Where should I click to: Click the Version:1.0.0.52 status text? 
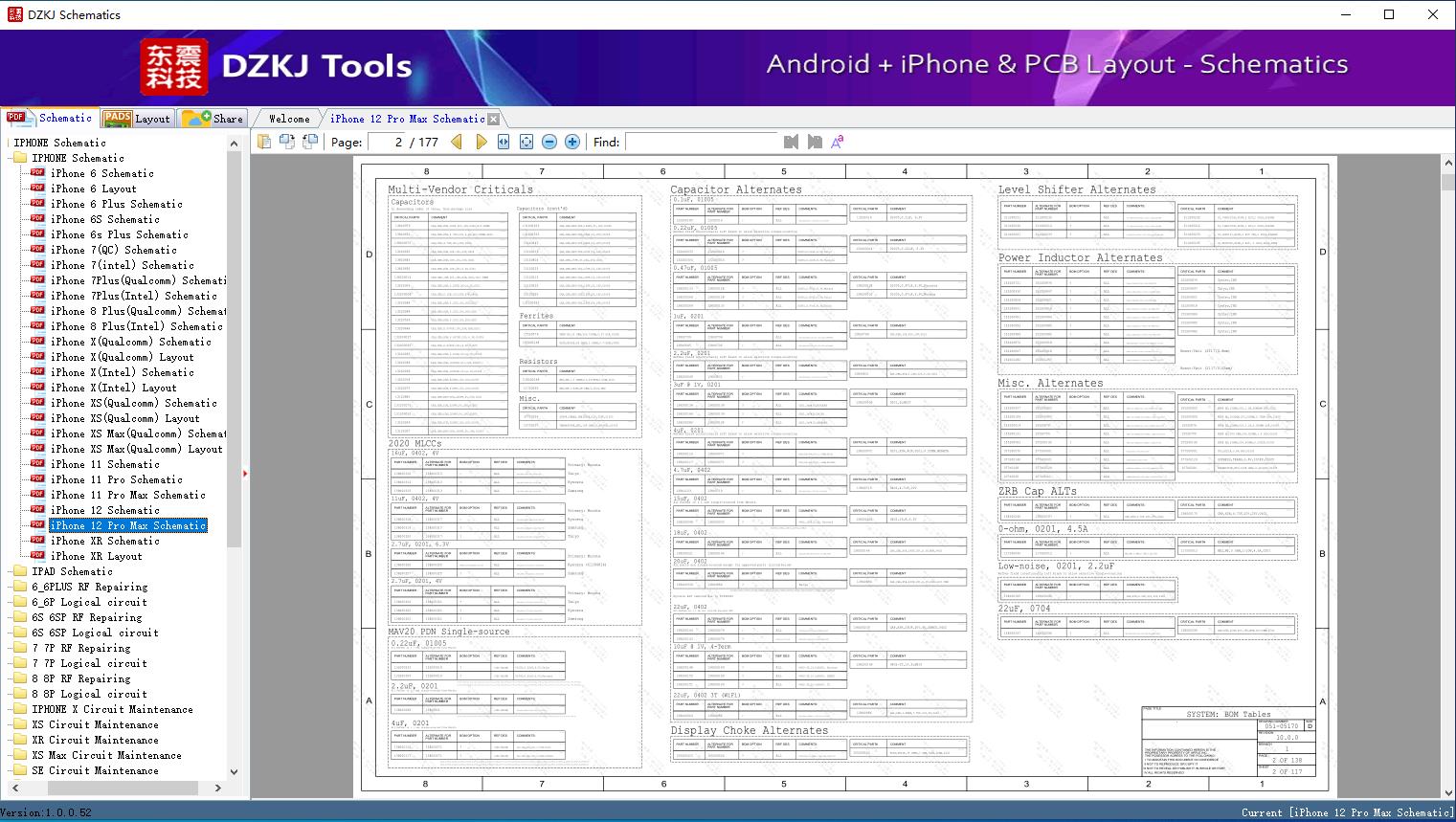47,812
